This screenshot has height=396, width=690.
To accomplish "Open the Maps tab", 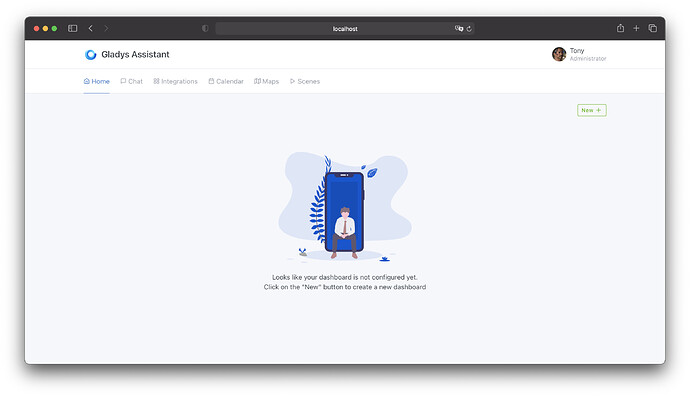I will point(266,81).
